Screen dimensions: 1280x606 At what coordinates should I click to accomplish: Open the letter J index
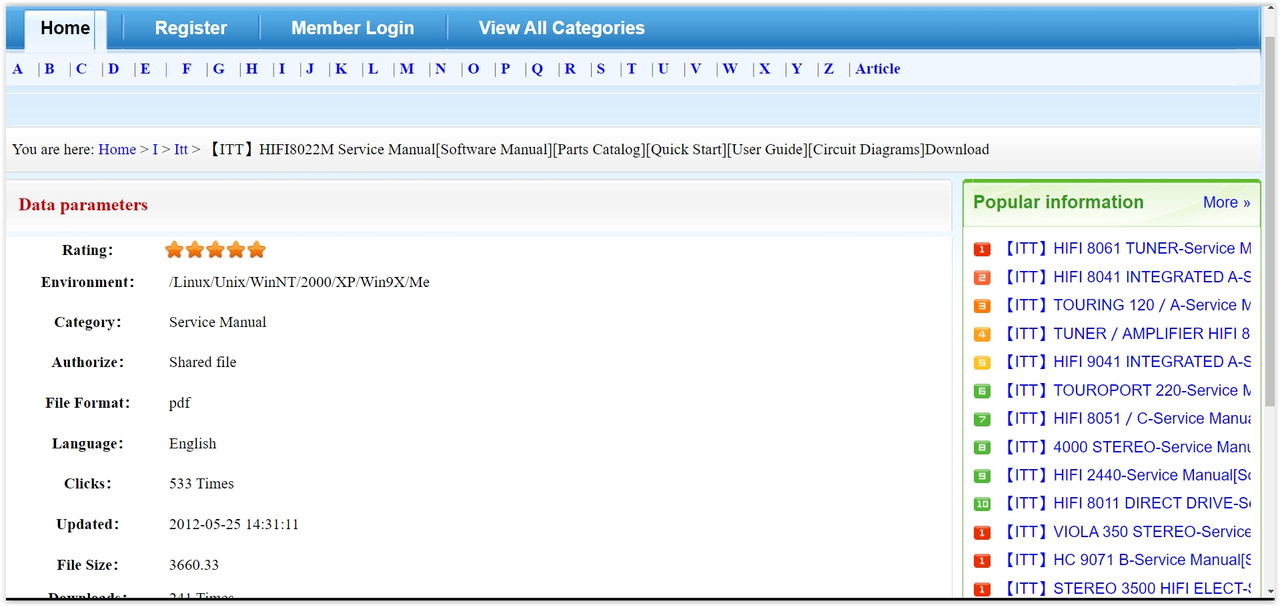[x=310, y=69]
